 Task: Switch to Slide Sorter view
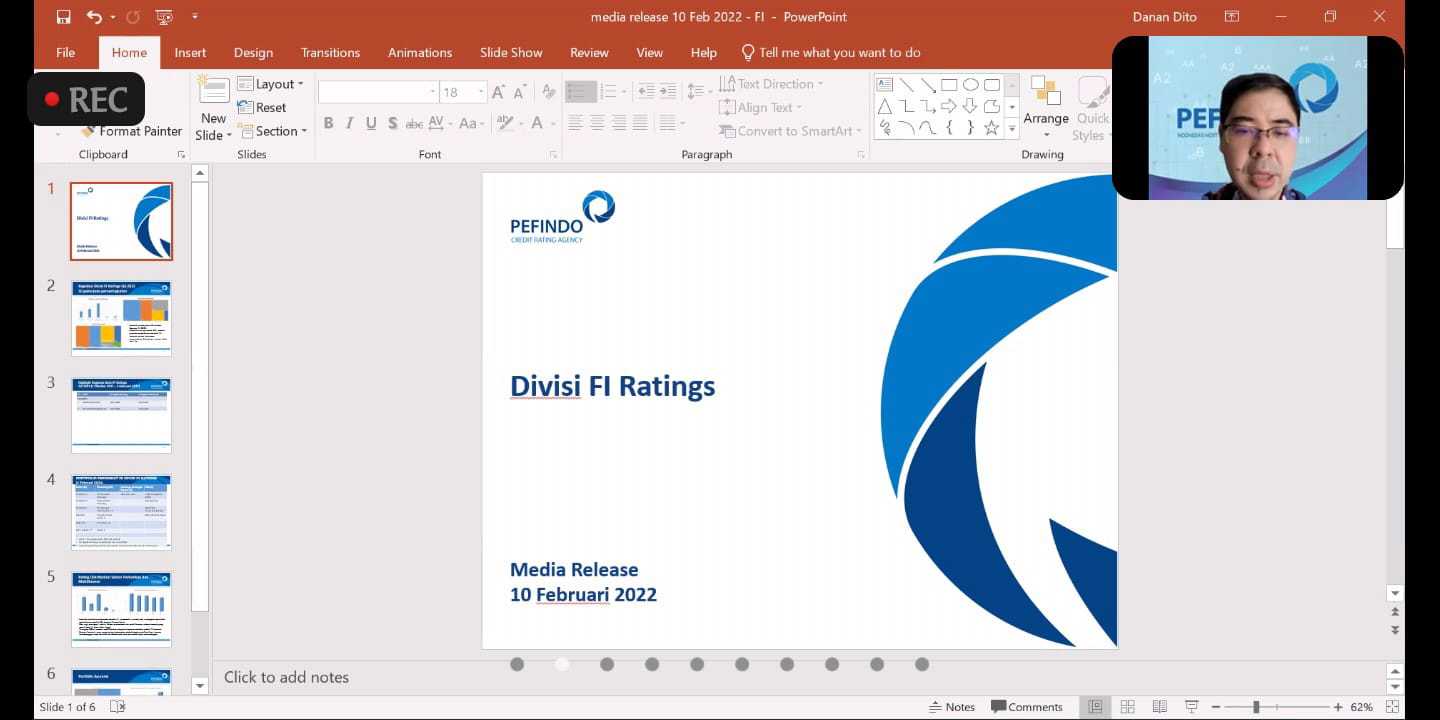pyautogui.click(x=1127, y=707)
